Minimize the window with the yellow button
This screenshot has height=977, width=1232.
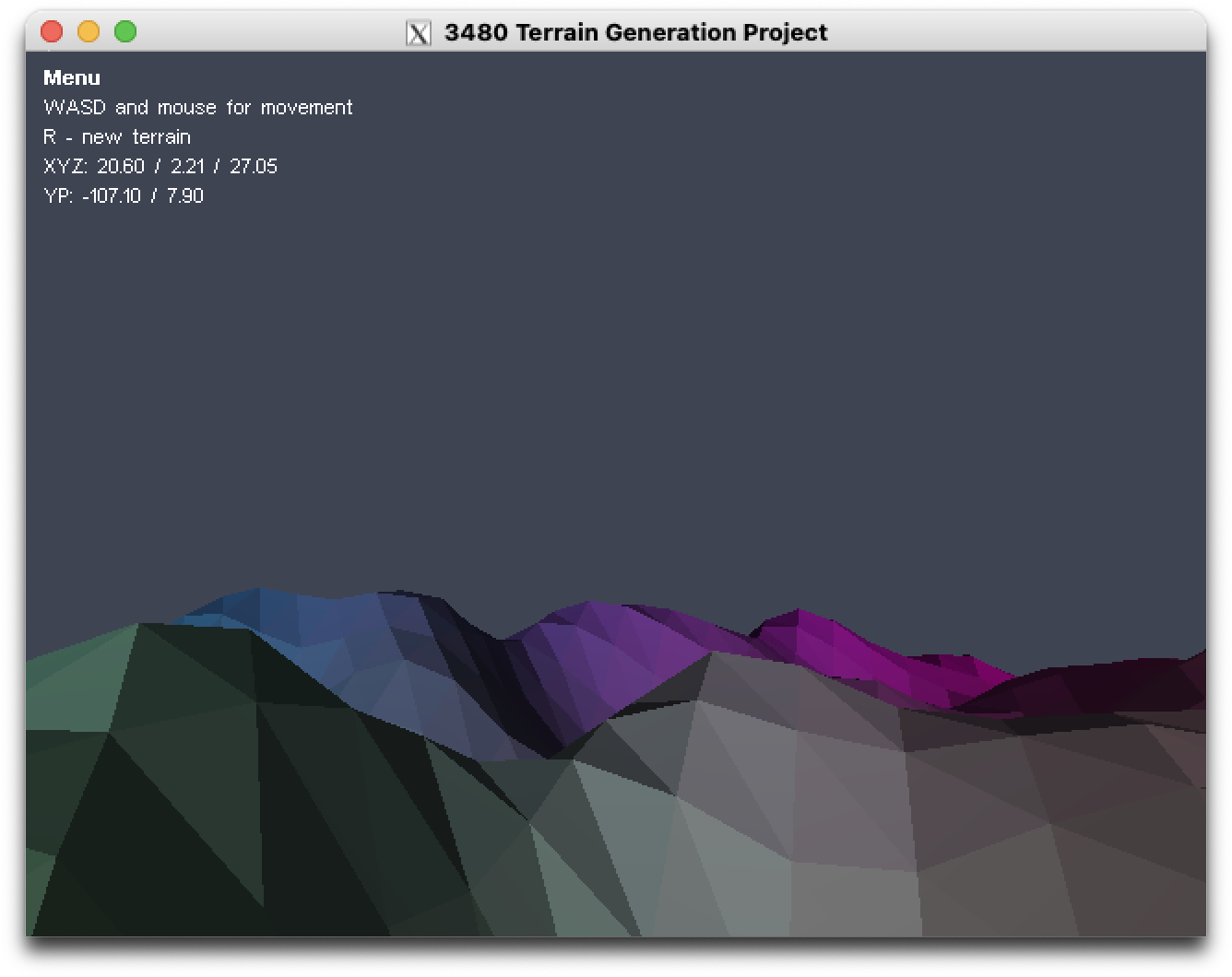coord(89,32)
